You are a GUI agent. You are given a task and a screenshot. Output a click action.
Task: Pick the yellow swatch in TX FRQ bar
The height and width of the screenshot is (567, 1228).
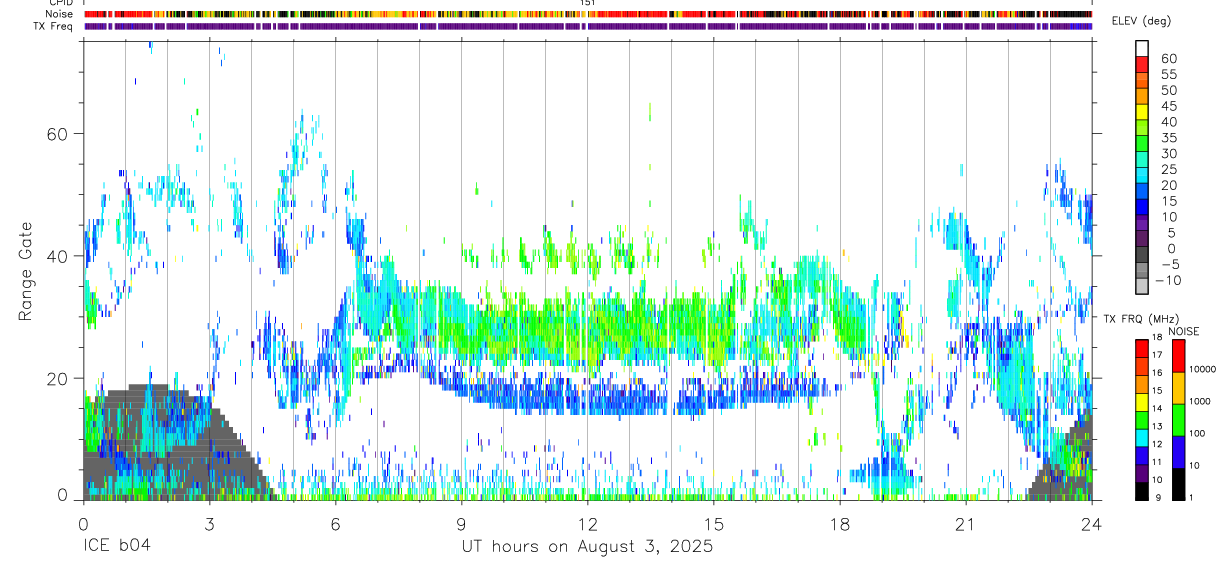pos(1141,402)
